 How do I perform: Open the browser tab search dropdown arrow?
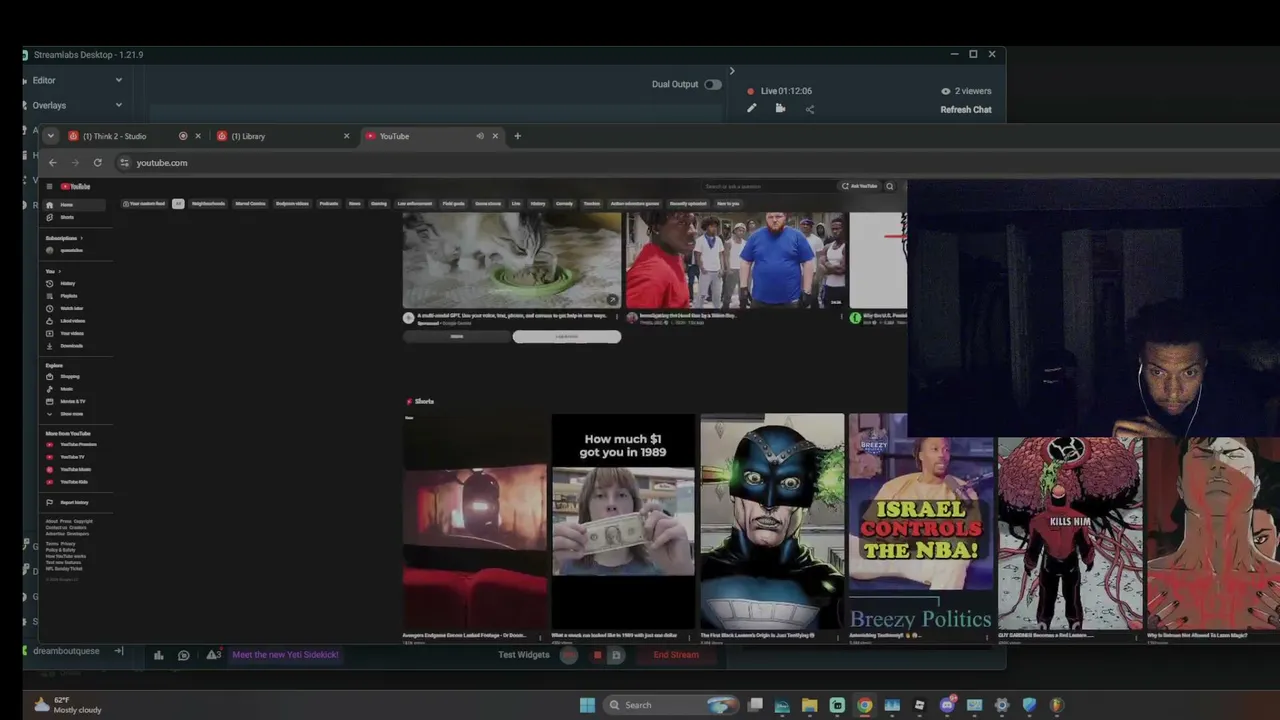[x=50, y=136]
